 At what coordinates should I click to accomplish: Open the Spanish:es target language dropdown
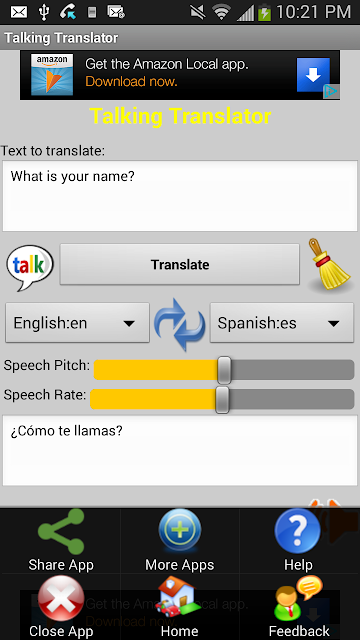pos(282,323)
